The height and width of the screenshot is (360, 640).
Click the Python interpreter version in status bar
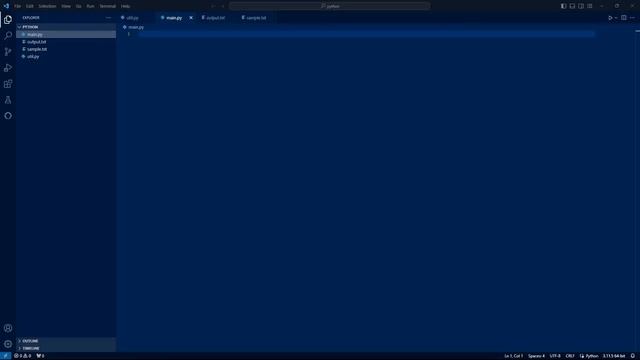(x=614, y=356)
